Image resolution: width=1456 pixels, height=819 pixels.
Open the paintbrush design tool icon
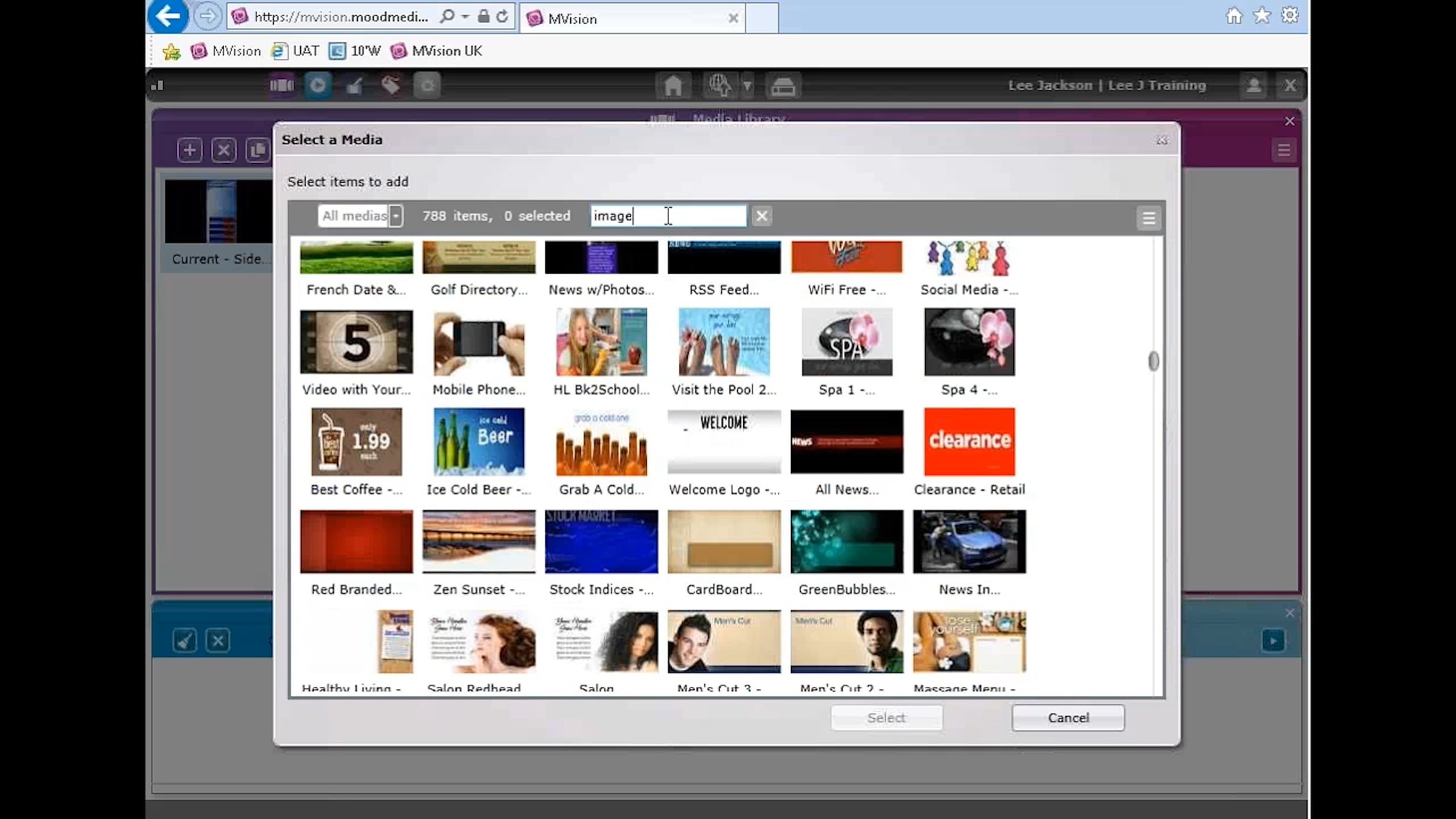354,86
